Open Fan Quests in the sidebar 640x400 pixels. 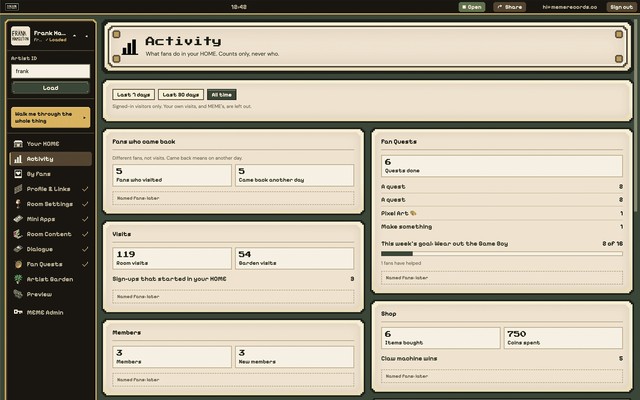50,264
